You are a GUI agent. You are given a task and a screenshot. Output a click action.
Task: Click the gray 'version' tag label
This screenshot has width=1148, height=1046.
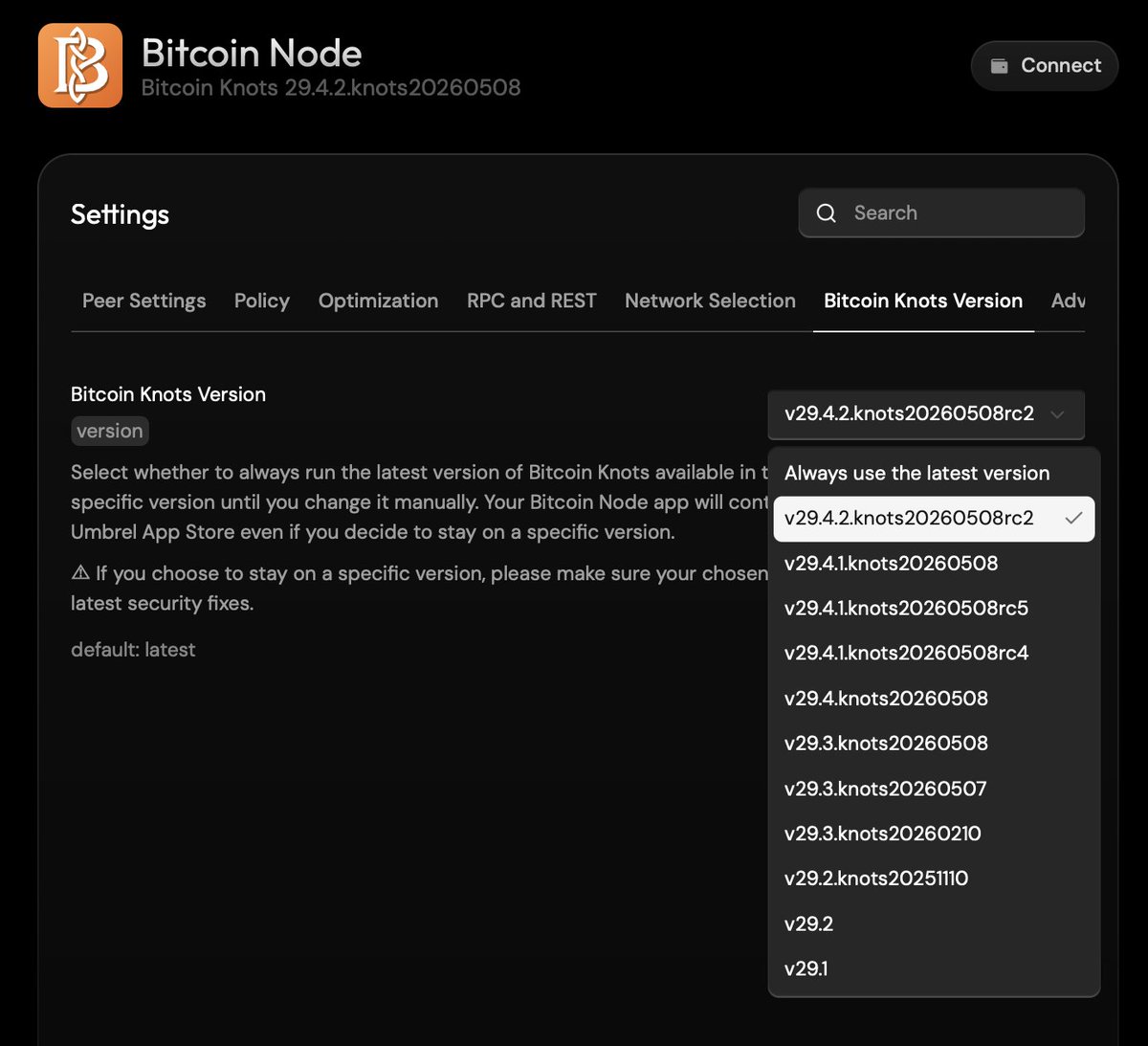tap(110, 431)
